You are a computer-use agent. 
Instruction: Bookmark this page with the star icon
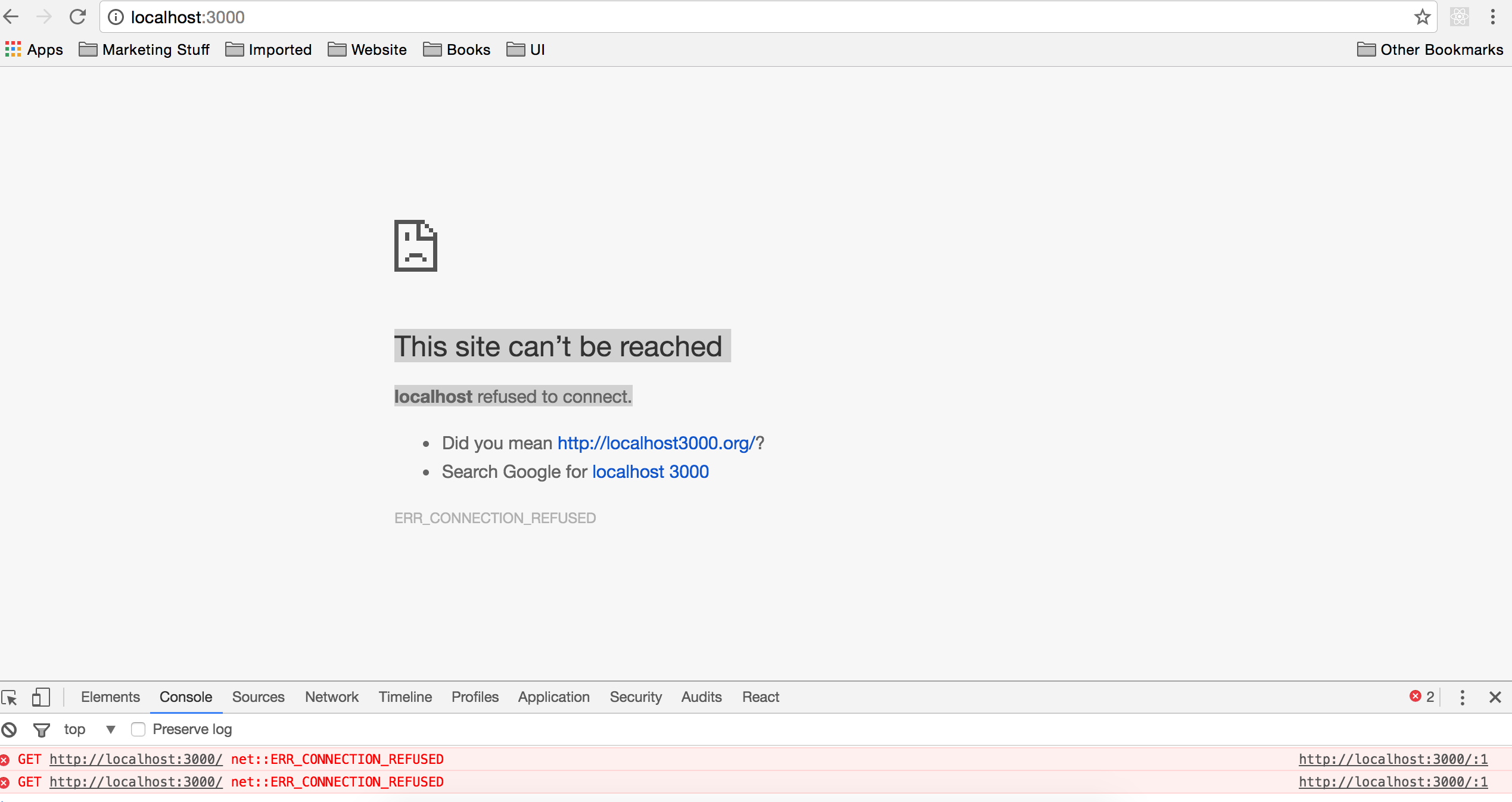1422,17
